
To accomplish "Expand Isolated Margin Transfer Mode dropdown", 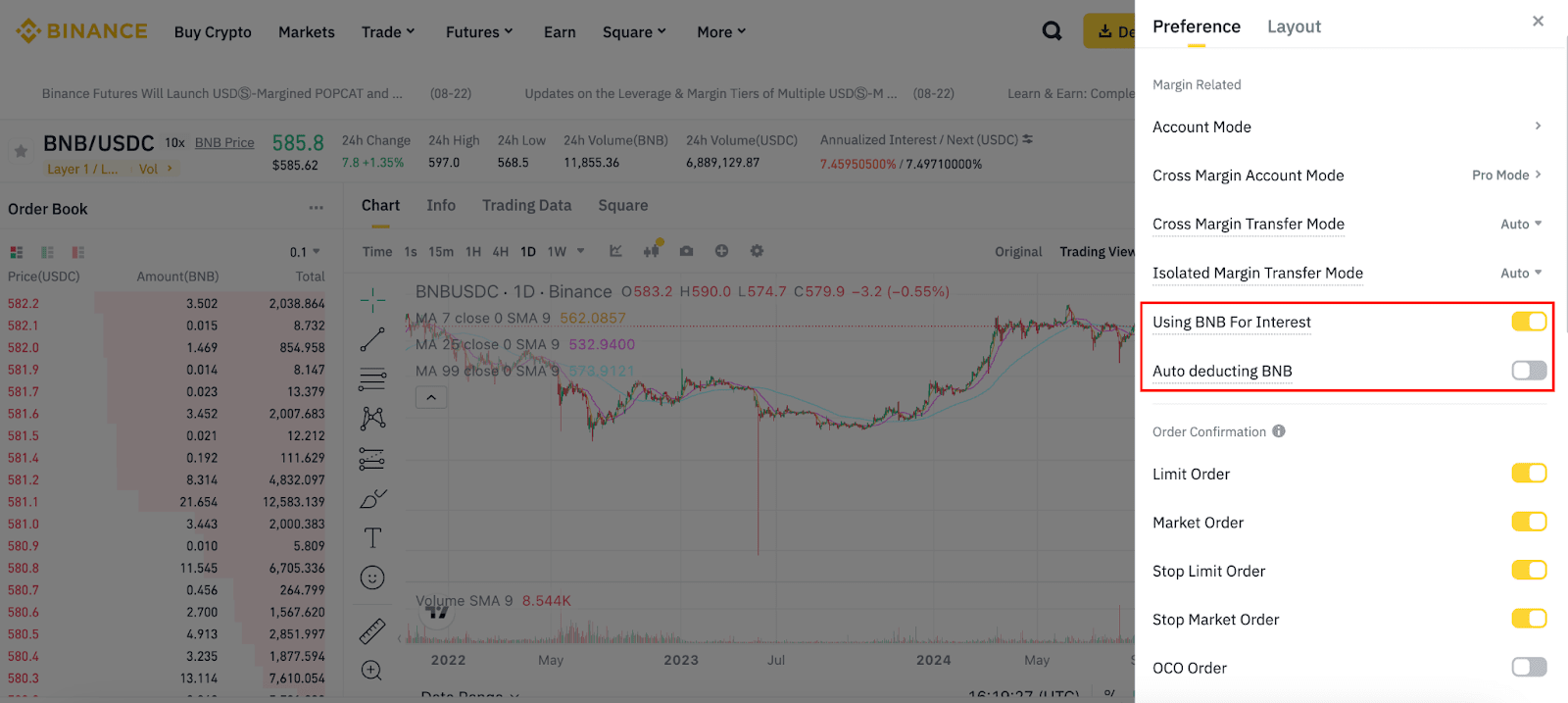I will point(1521,274).
